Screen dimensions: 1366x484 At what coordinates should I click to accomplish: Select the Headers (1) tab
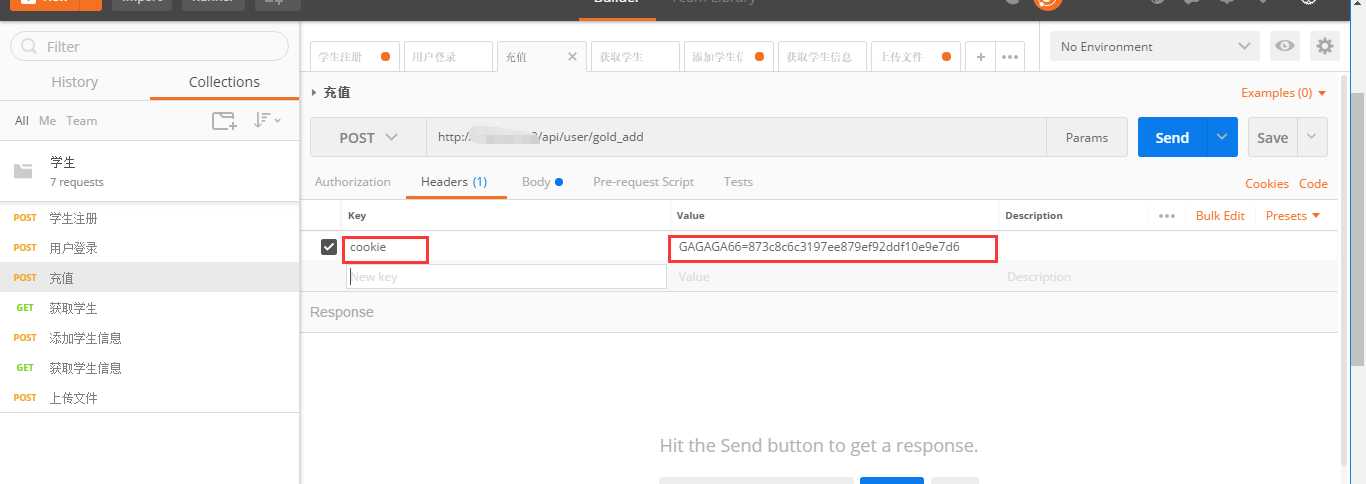pyautogui.click(x=454, y=182)
